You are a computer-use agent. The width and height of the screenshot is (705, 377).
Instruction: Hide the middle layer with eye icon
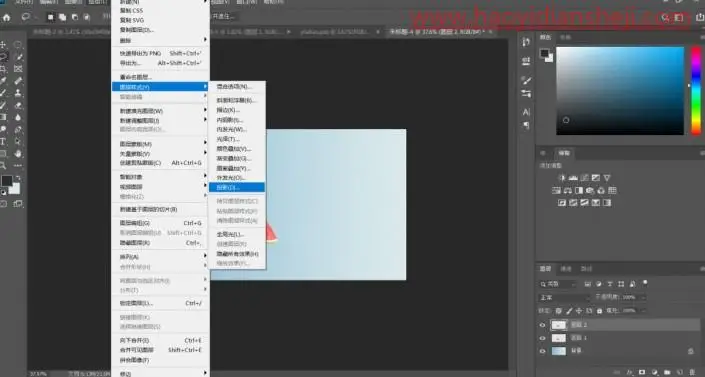pyautogui.click(x=542, y=338)
